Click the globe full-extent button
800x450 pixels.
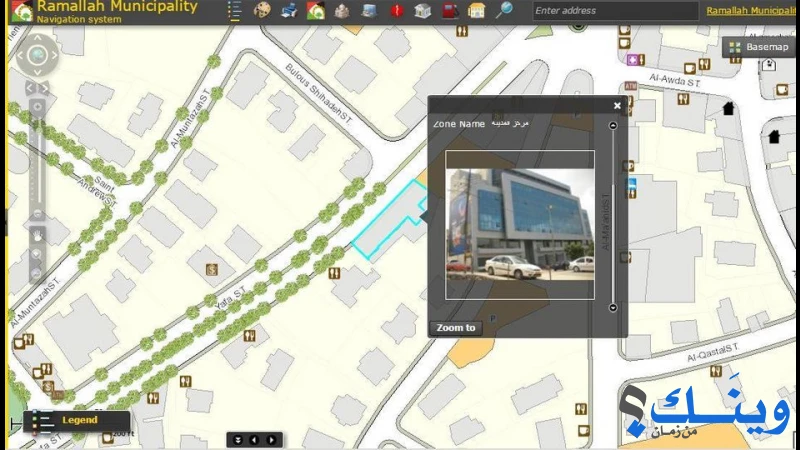[37, 55]
